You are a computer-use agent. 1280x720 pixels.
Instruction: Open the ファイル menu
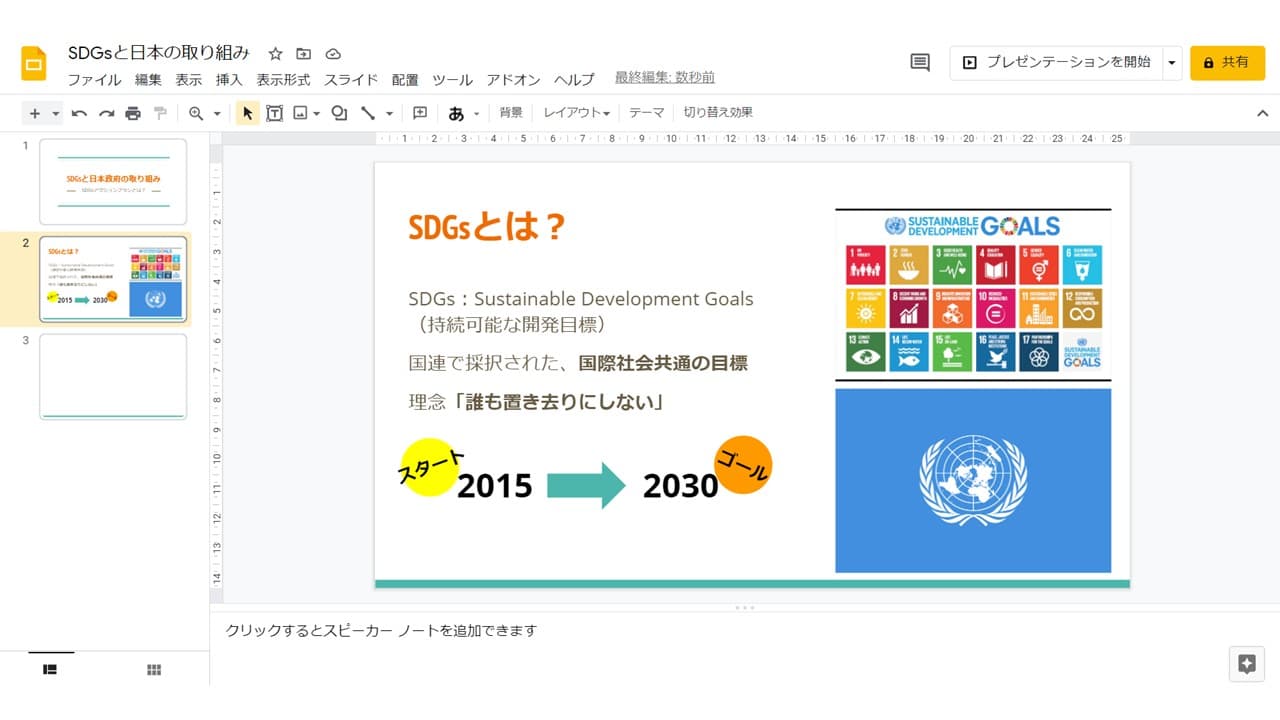pyautogui.click(x=94, y=80)
